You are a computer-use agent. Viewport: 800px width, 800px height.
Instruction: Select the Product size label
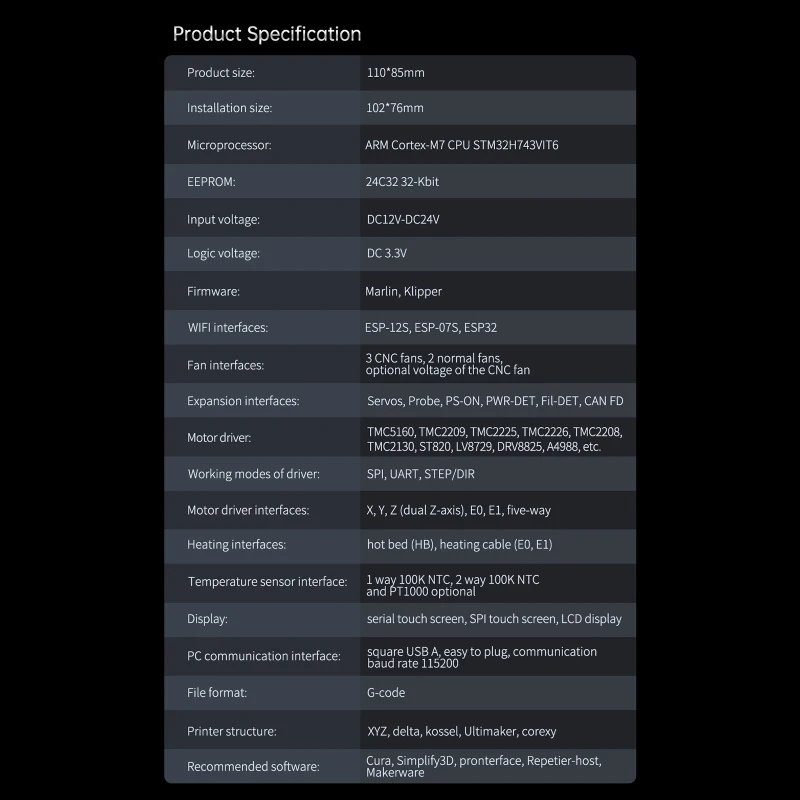[x=221, y=73]
